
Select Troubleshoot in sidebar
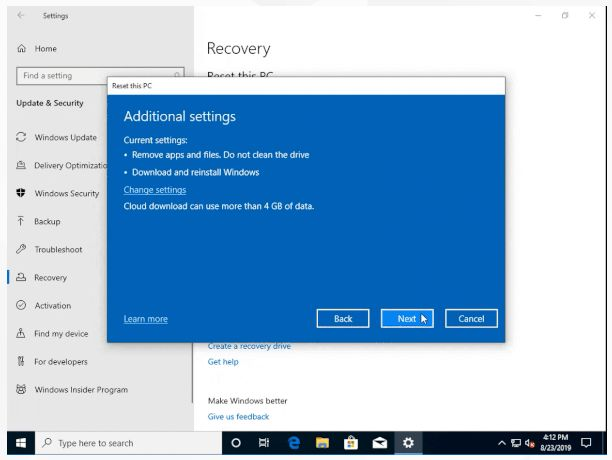click(58, 249)
